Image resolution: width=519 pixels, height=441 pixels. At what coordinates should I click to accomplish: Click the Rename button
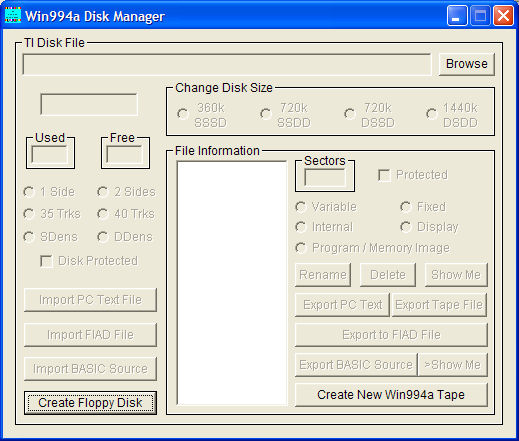tap(323, 275)
